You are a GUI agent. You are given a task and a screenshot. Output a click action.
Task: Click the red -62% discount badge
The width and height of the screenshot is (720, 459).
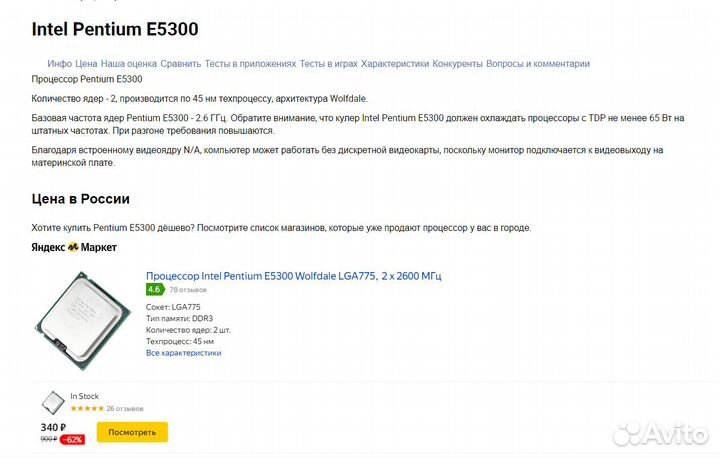[x=72, y=439]
